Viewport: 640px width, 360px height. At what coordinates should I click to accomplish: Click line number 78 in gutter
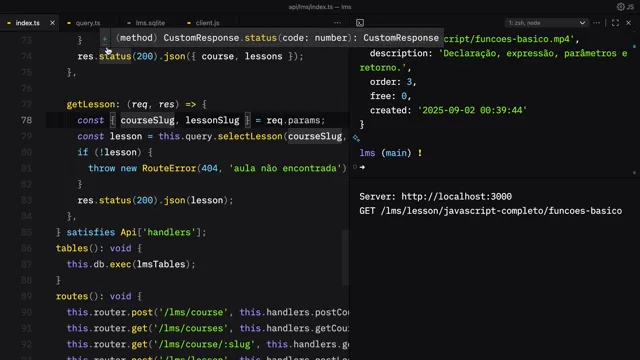[x=26, y=120]
